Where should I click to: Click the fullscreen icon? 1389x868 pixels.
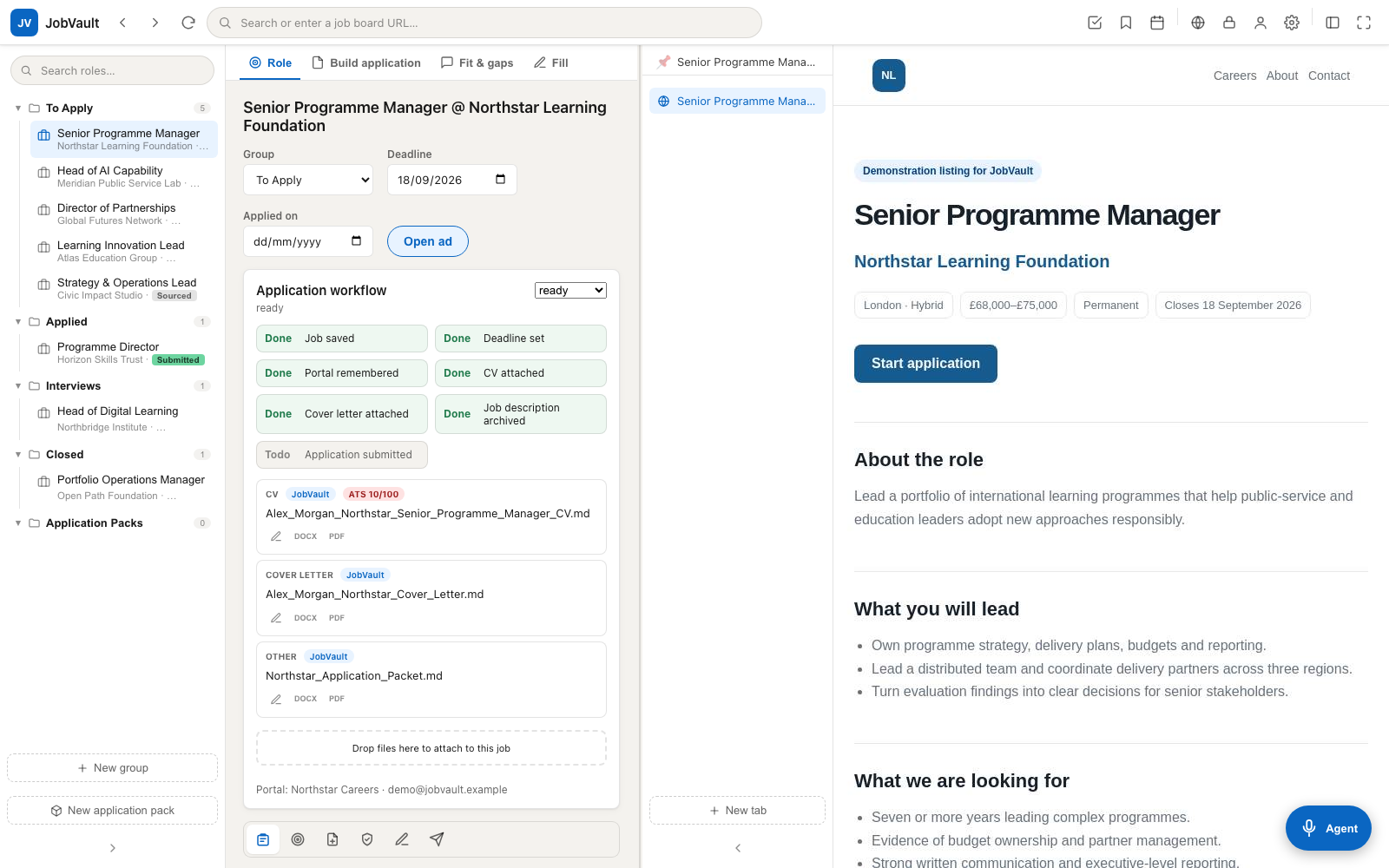(x=1364, y=23)
